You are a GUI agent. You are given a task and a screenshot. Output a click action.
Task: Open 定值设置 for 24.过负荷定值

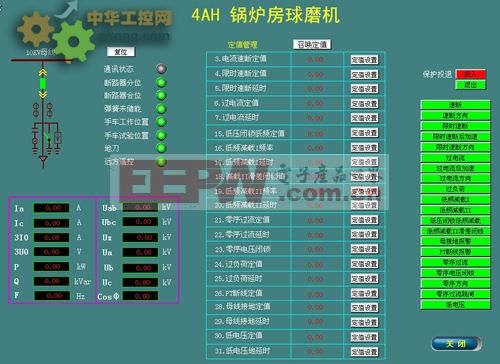pyautogui.click(x=364, y=264)
